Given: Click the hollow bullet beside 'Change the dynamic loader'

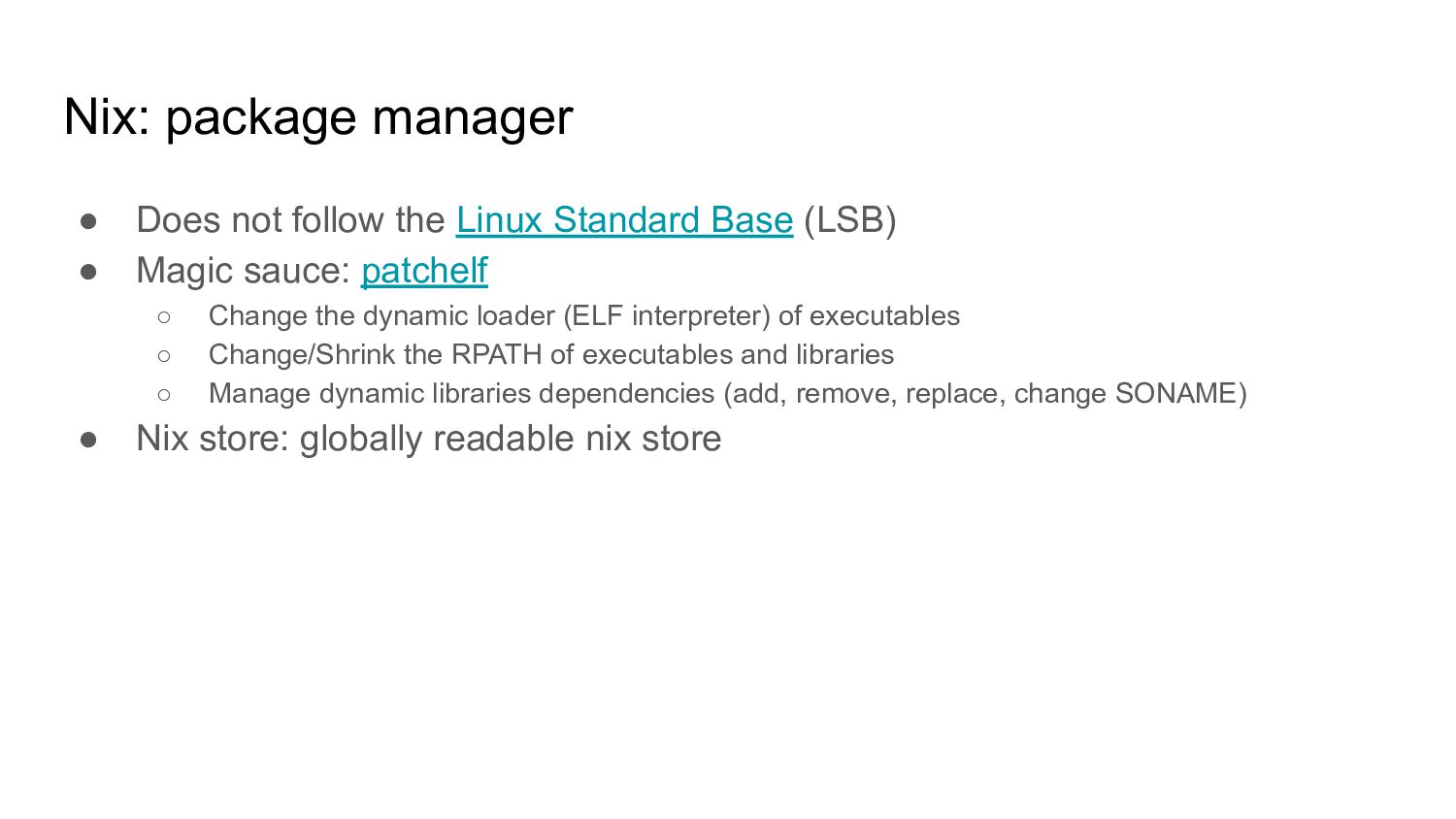Looking at the screenshot, I should coord(163,317).
